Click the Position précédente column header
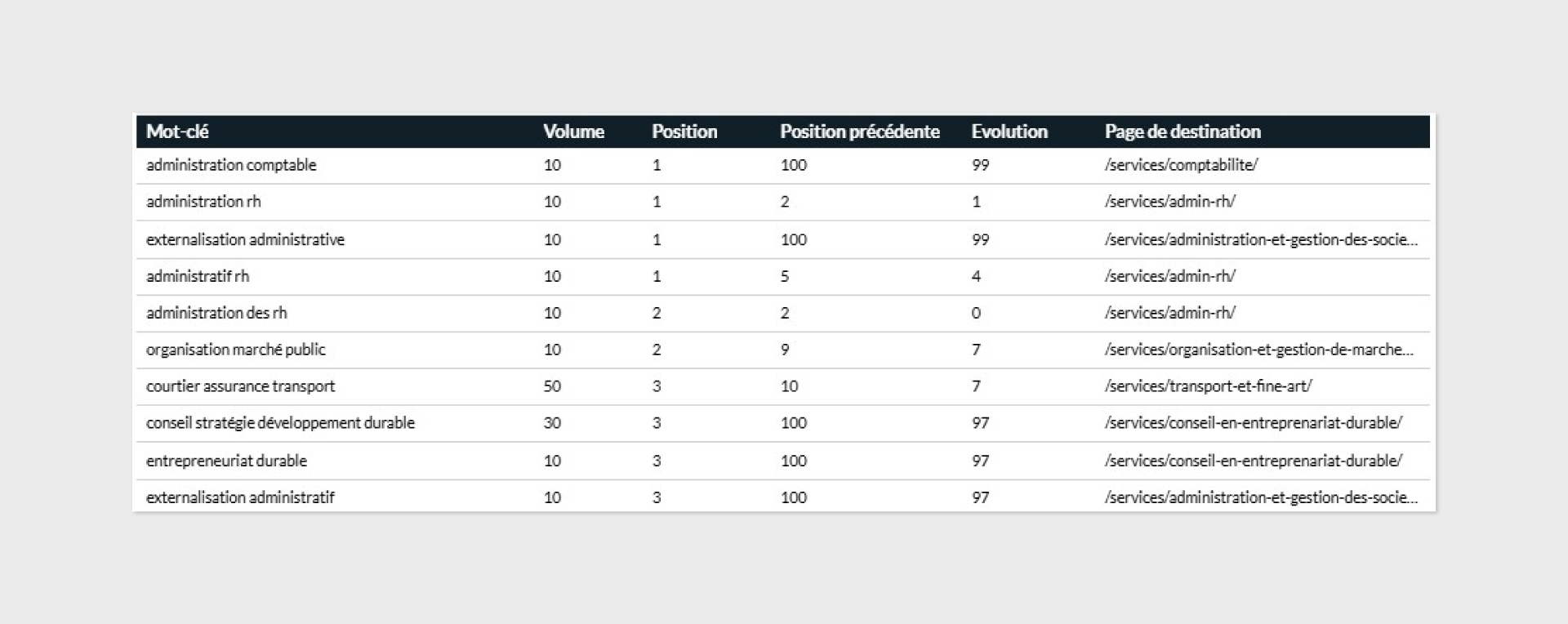The width and height of the screenshot is (1568, 624). 859,131
